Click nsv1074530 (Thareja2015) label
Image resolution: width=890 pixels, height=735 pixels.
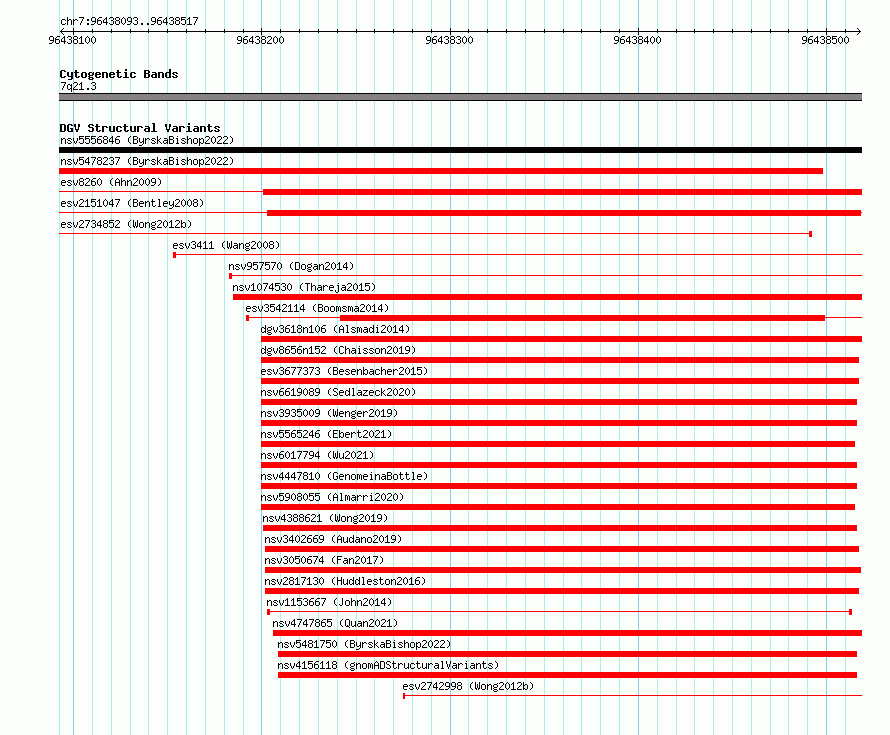coord(304,287)
